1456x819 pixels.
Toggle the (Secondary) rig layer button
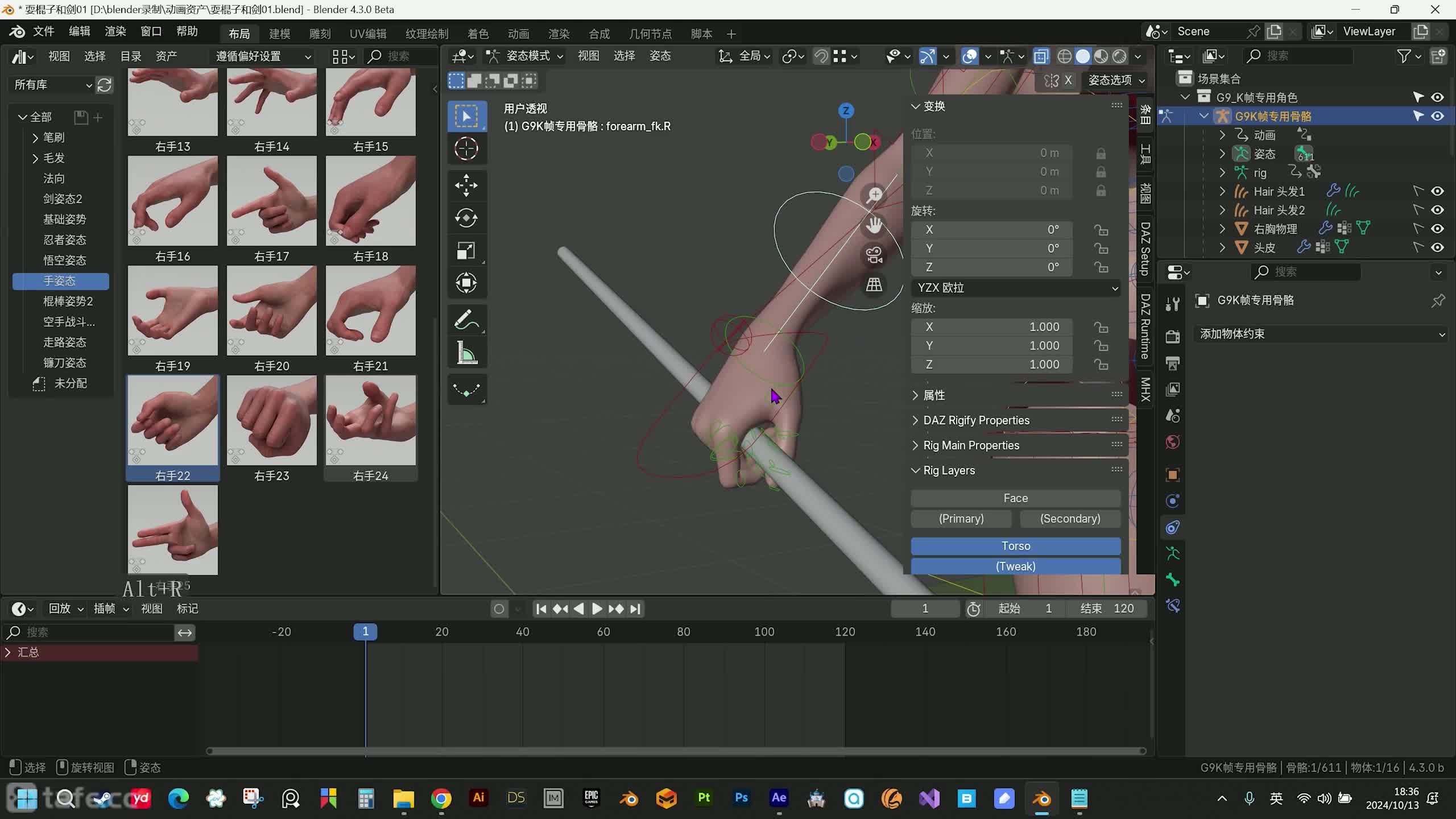[x=1070, y=519]
